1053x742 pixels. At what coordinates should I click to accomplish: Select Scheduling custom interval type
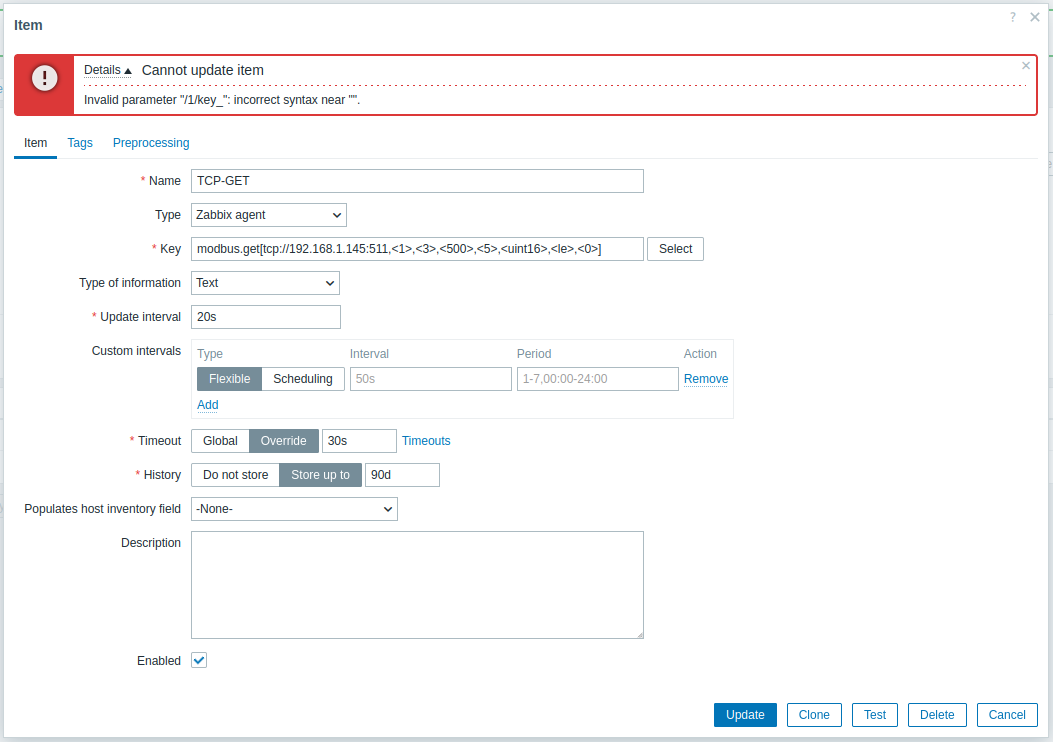pos(303,379)
